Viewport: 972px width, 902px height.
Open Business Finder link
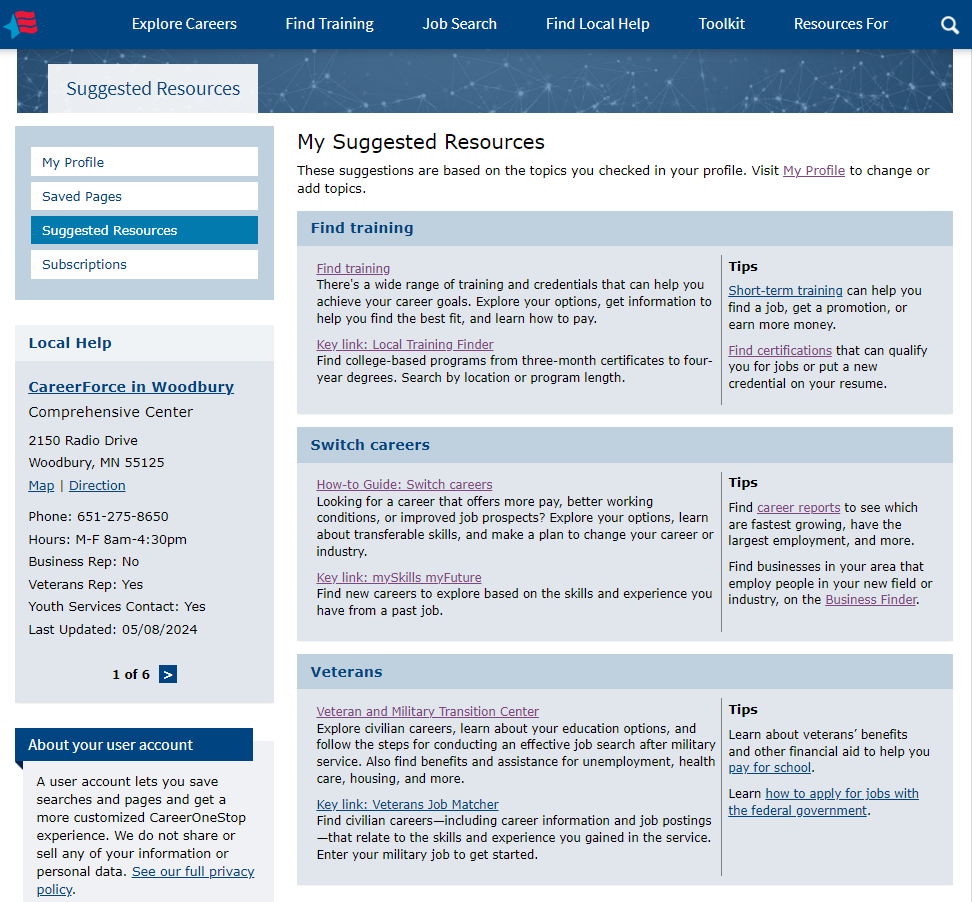coord(870,599)
